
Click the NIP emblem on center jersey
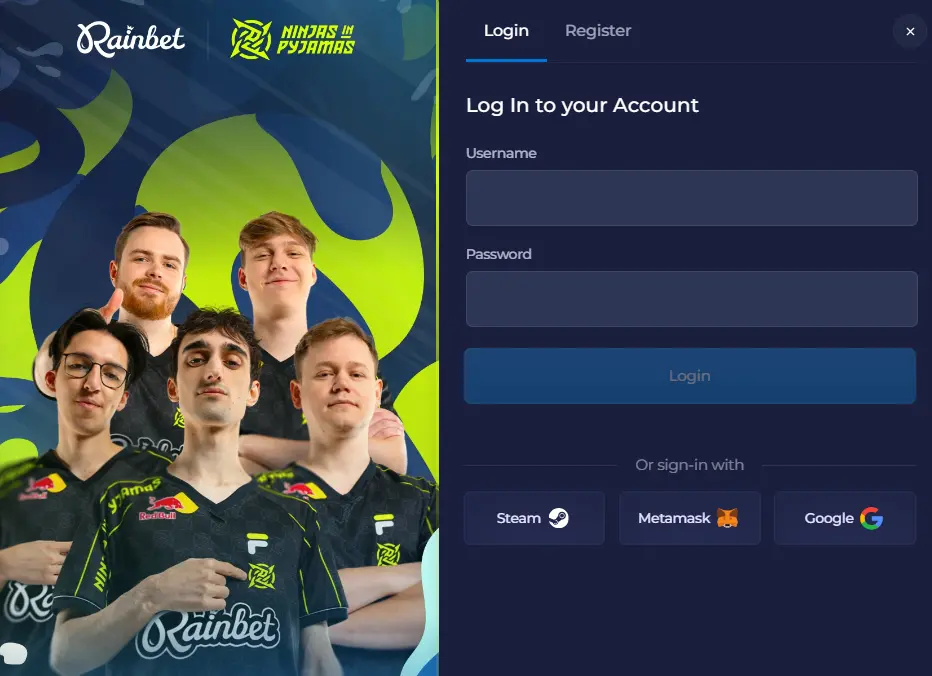tap(262, 576)
